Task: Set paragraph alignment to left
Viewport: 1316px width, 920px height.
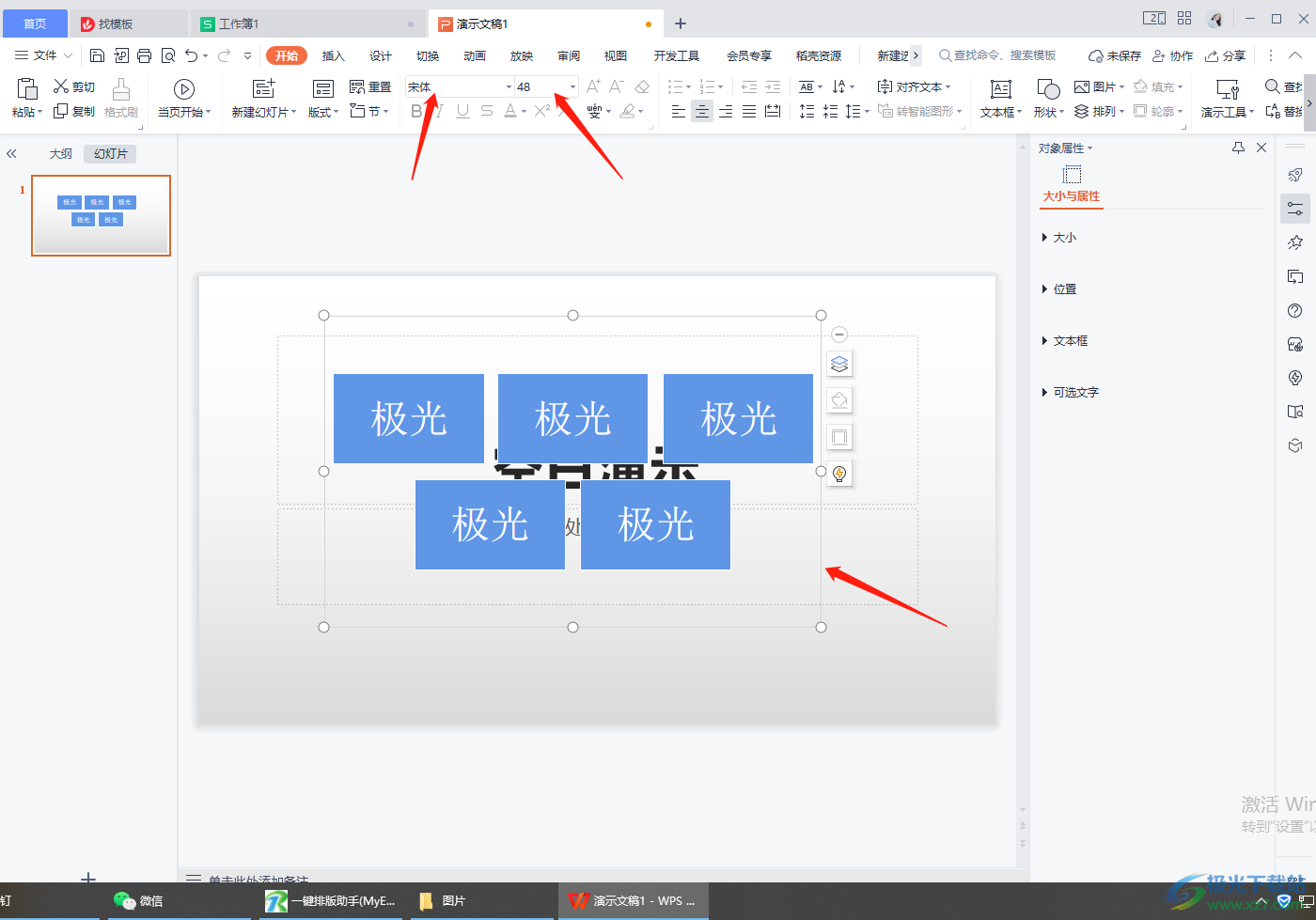Action: click(x=679, y=111)
